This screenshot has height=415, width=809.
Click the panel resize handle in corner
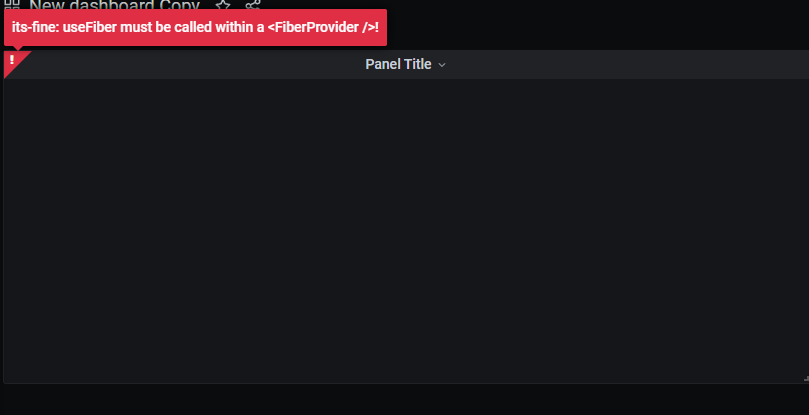coord(806,379)
